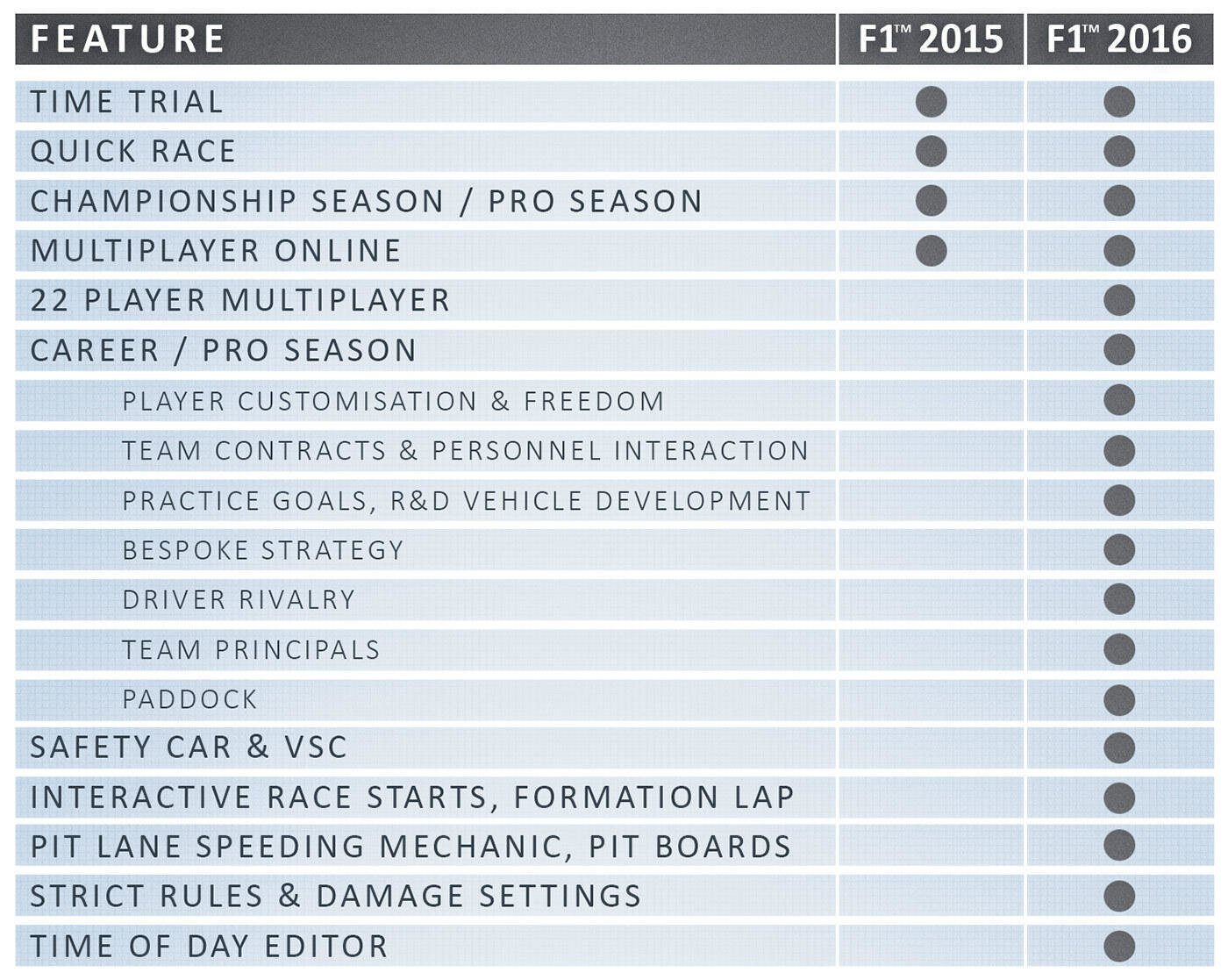The height and width of the screenshot is (980, 1228).
Task: Select the F1 2016 dot for Paddock row
Action: 1119,700
